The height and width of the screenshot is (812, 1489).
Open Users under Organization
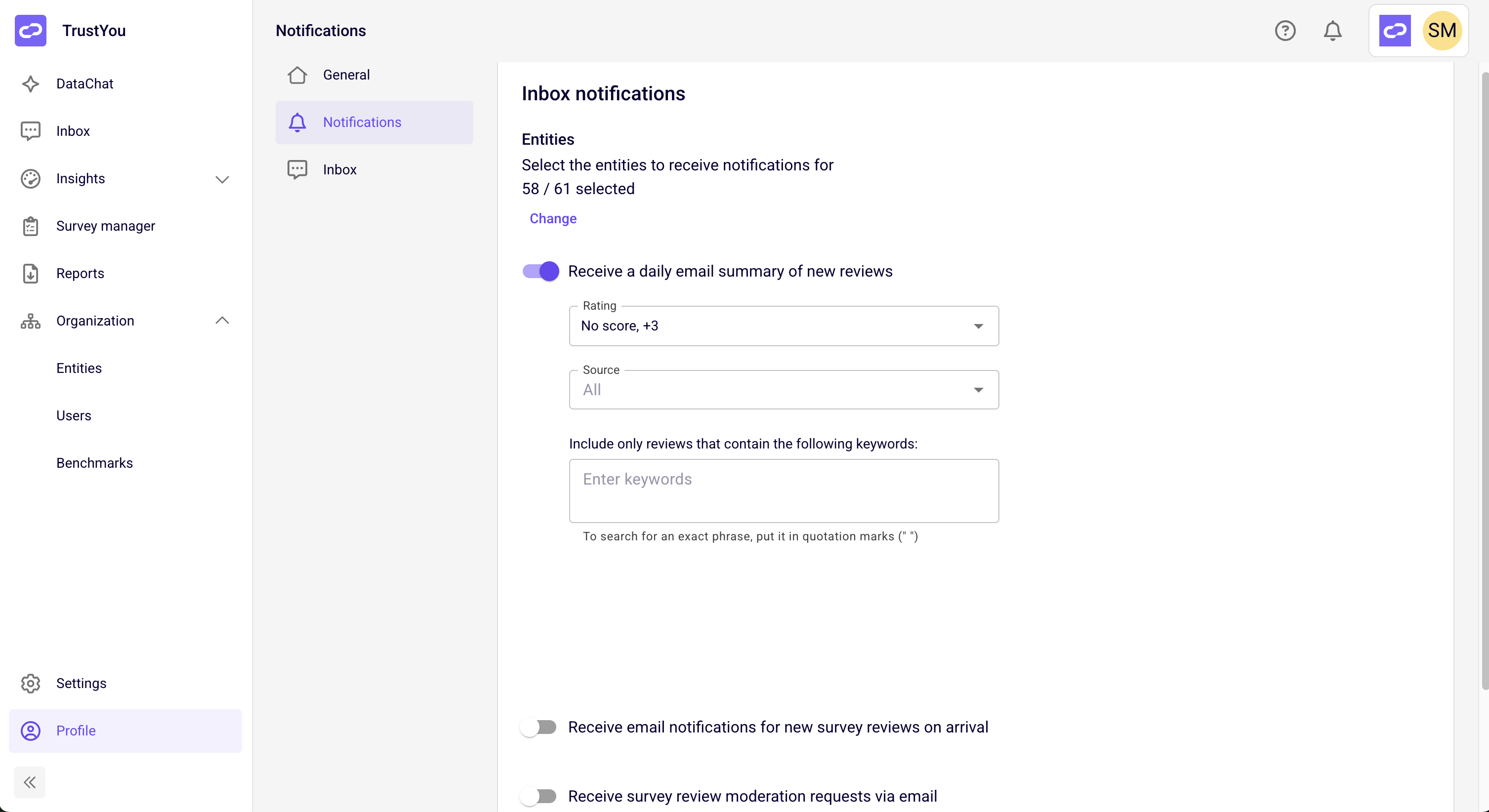[125, 415]
